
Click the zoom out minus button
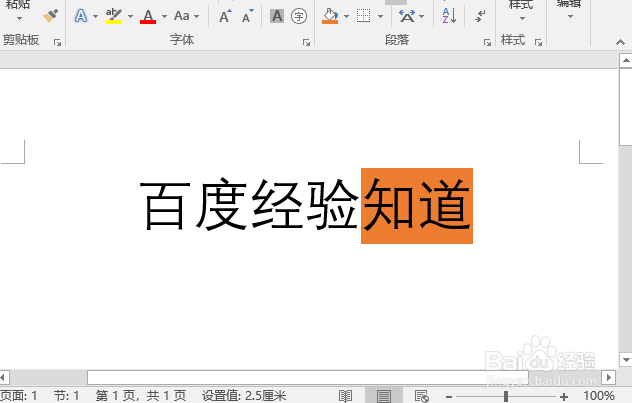point(449,397)
